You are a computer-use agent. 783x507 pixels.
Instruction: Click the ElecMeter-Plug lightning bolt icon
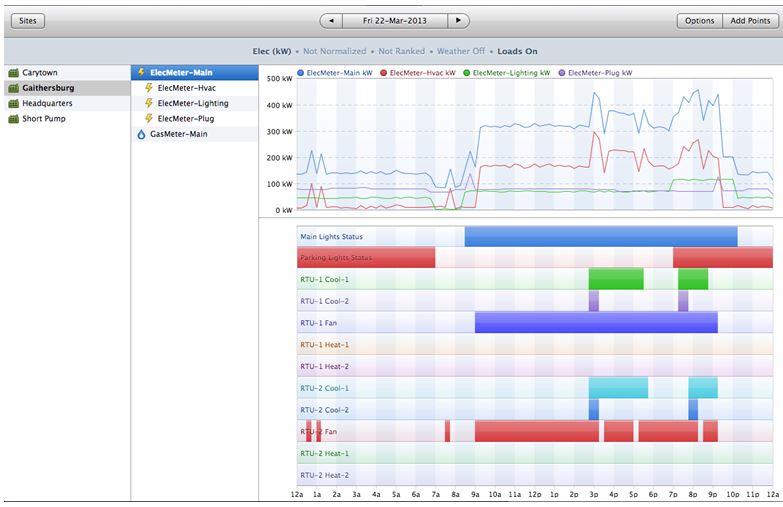point(149,119)
